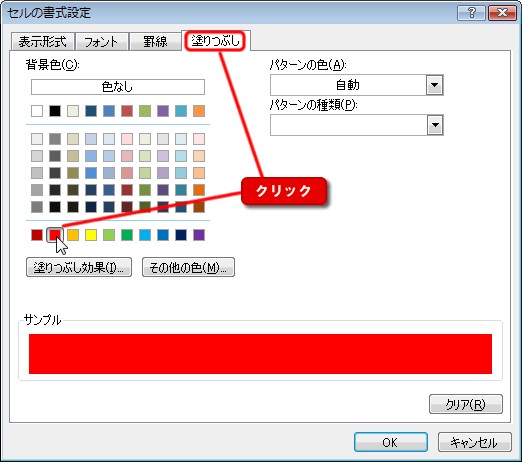Open その他の色 more colors dialog
This screenshot has width=522, height=462.
click(x=188, y=267)
